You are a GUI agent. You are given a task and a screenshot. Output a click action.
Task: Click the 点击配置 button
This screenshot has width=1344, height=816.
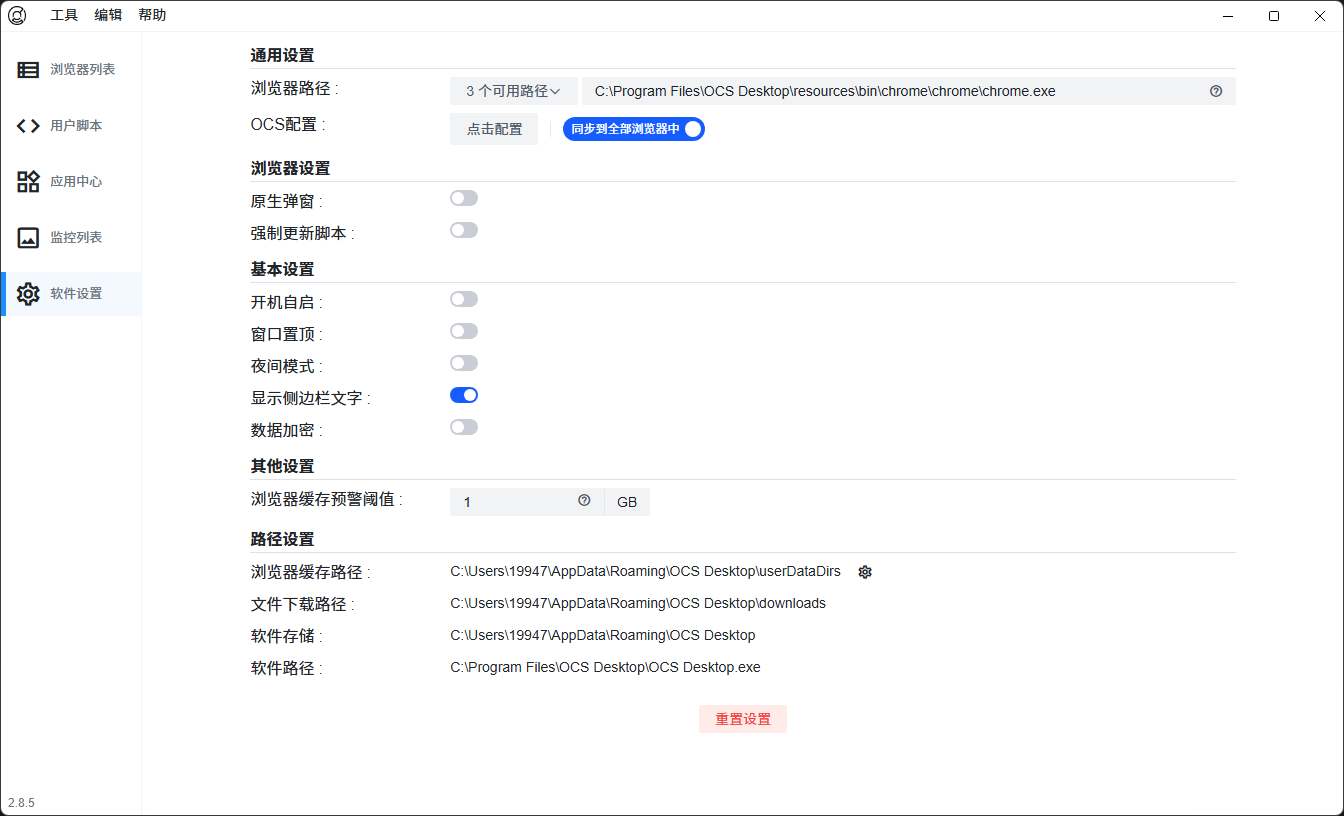pos(494,129)
